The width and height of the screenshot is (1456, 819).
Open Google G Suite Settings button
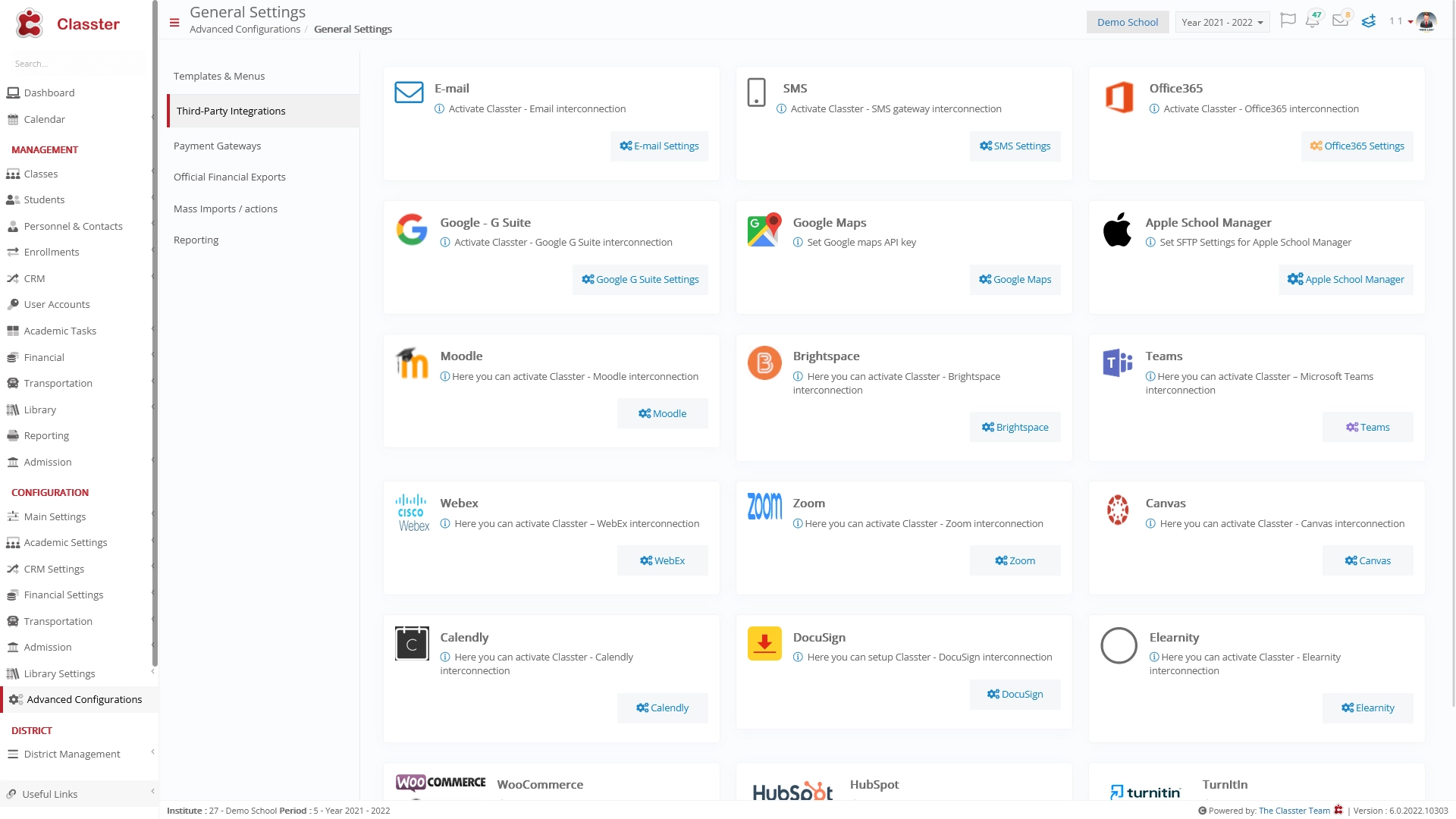640,280
